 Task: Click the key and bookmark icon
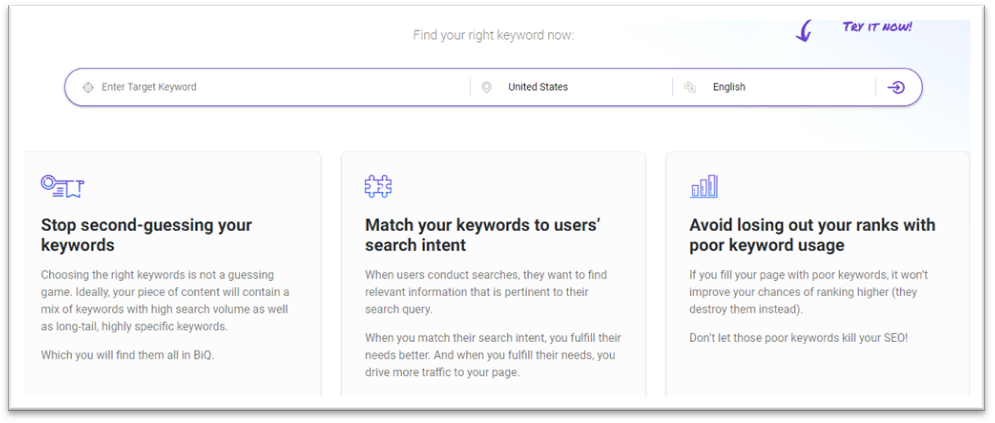63,186
